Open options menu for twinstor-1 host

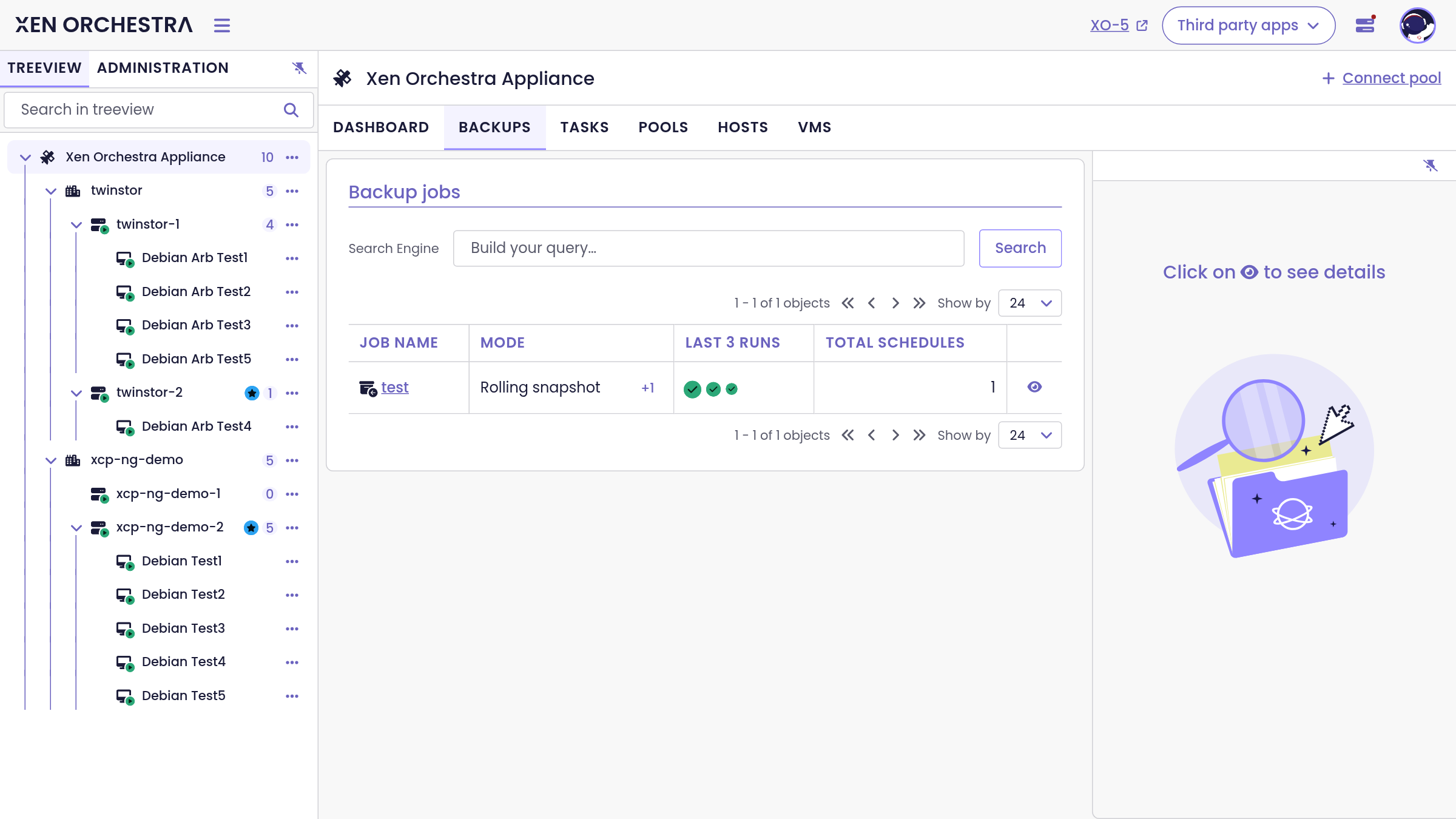292,224
